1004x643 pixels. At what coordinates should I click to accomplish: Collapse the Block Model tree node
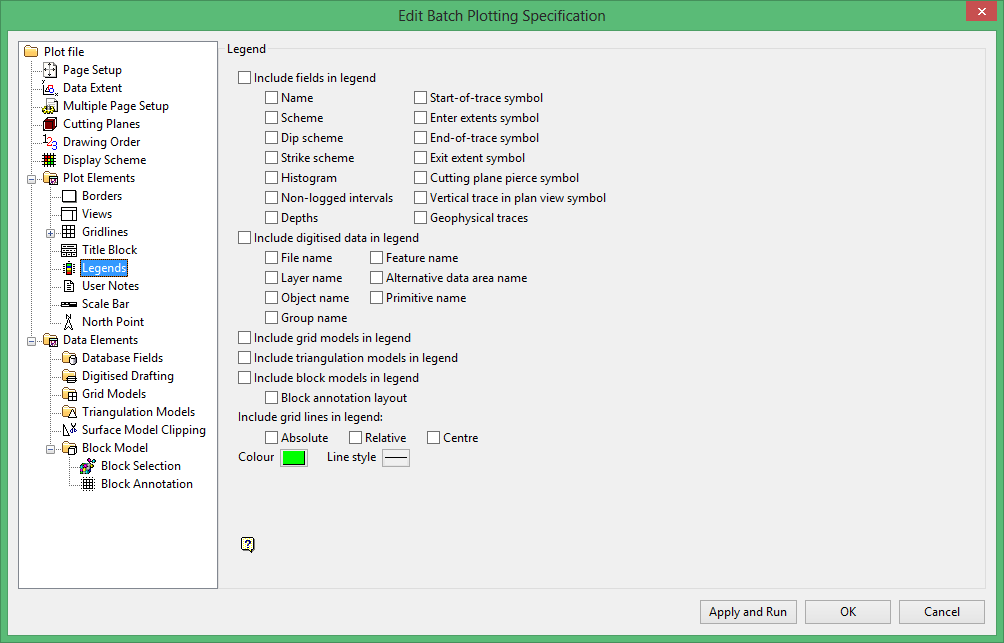(51, 448)
